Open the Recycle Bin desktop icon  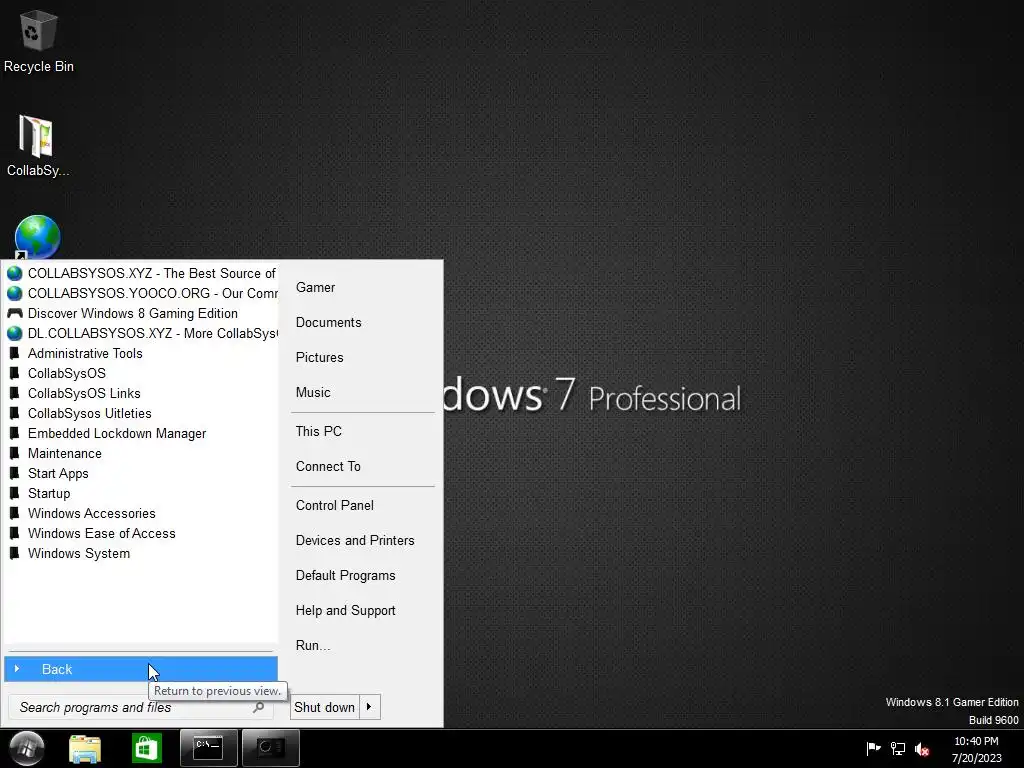click(x=37, y=42)
